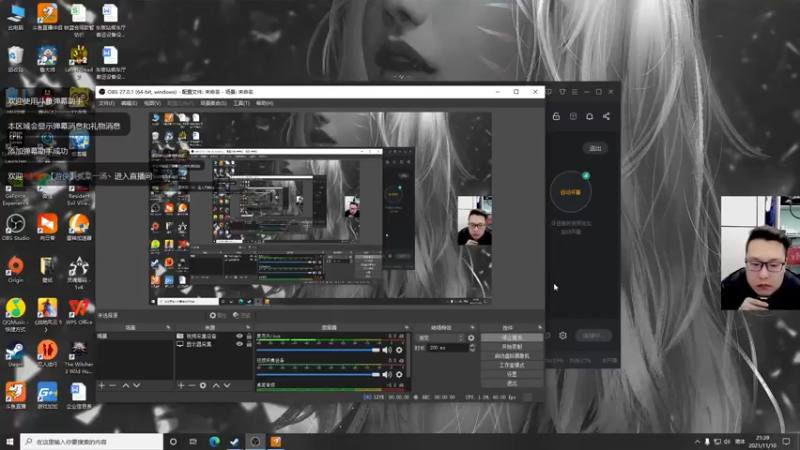Click the Exit button in OBS Controls
This screenshot has width=800, height=450.
point(512,383)
